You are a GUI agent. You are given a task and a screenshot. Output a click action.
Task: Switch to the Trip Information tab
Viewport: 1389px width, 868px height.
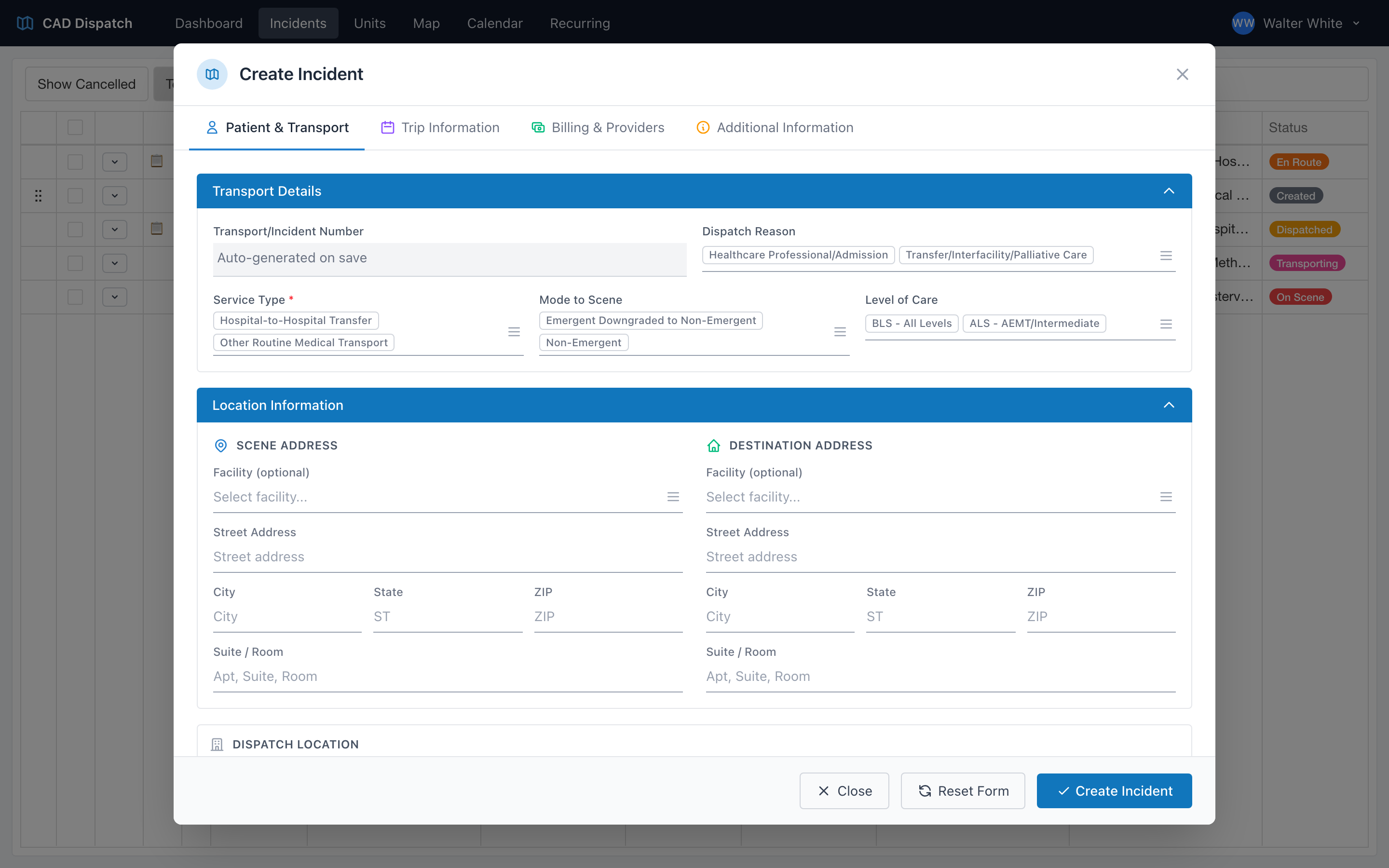pos(440,127)
